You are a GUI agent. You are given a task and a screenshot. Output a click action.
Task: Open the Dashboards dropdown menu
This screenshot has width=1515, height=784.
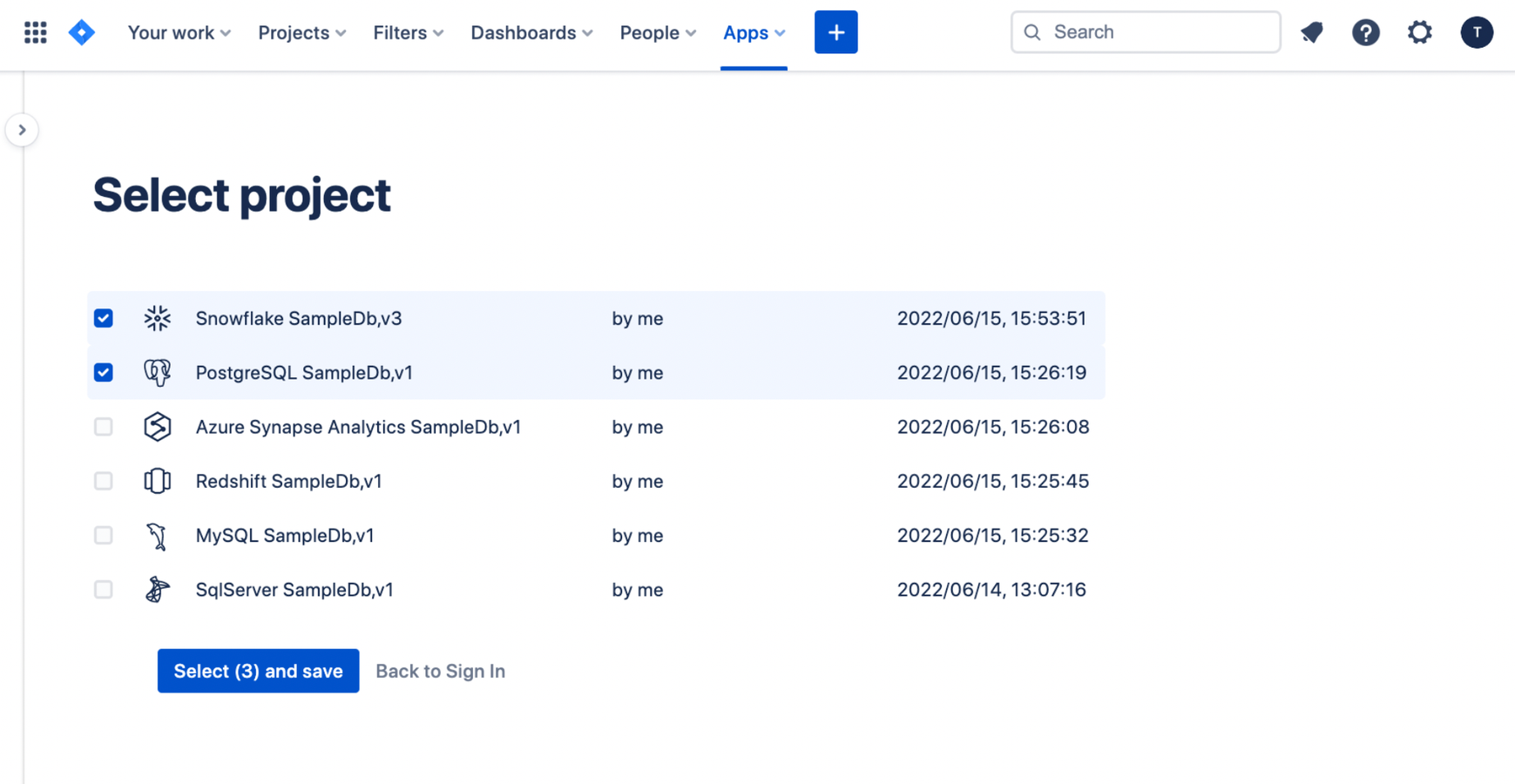click(531, 33)
